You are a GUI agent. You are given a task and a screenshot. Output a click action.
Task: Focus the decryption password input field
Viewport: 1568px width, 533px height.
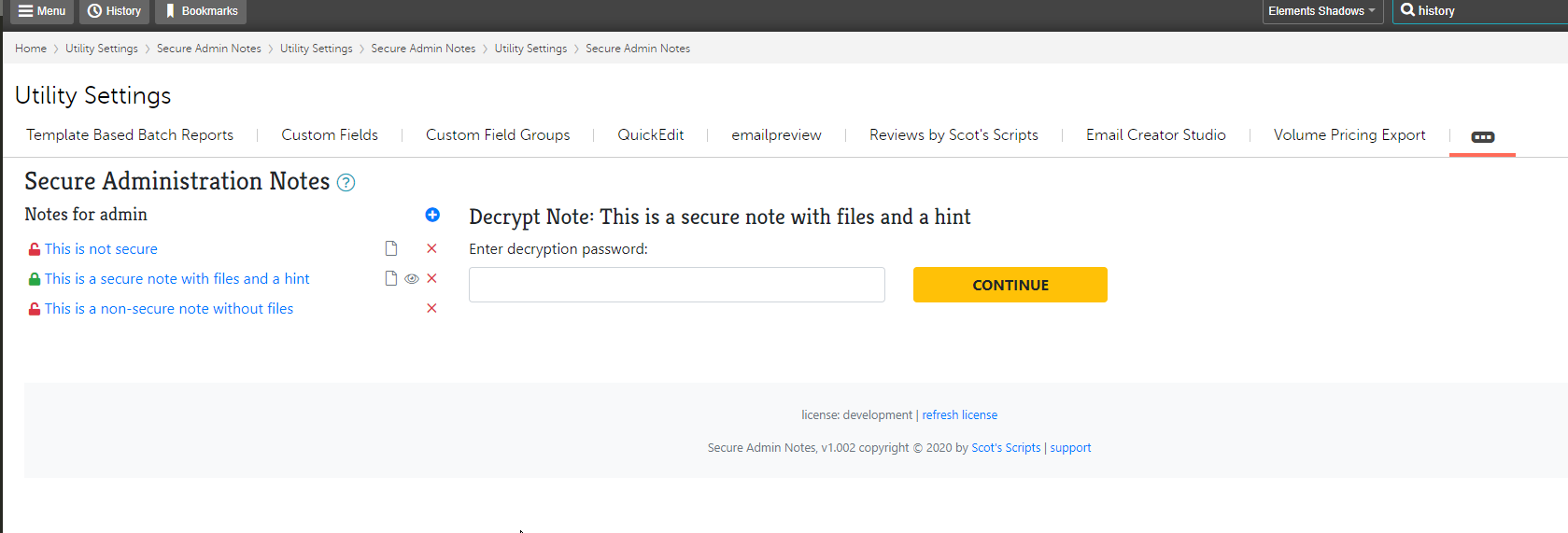(x=676, y=285)
